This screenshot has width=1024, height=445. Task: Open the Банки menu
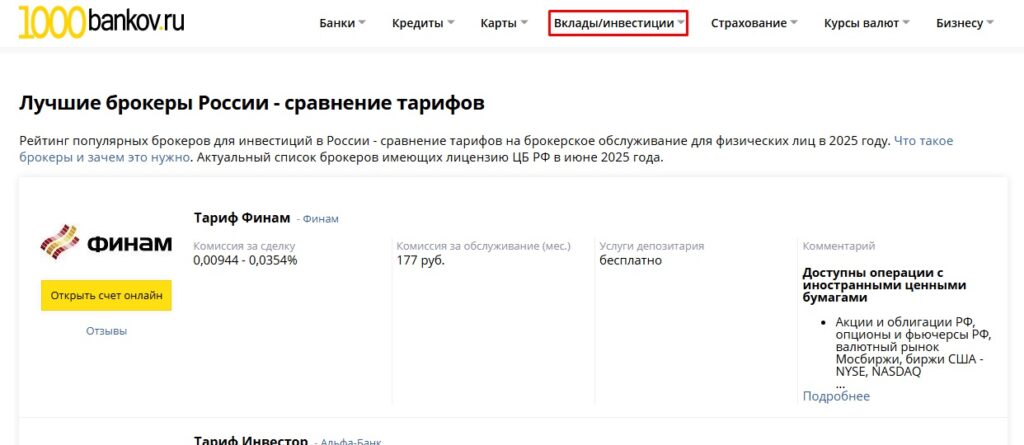pos(342,23)
